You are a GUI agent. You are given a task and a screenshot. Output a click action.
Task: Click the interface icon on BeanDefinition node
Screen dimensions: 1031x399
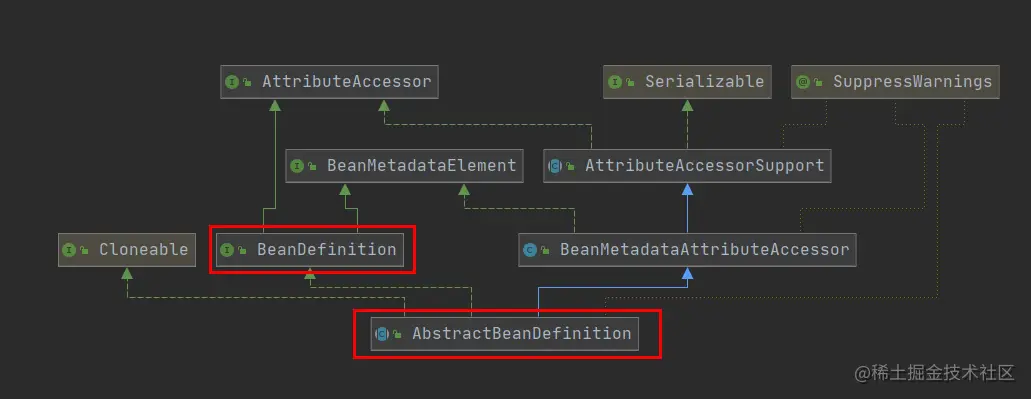tap(227, 250)
